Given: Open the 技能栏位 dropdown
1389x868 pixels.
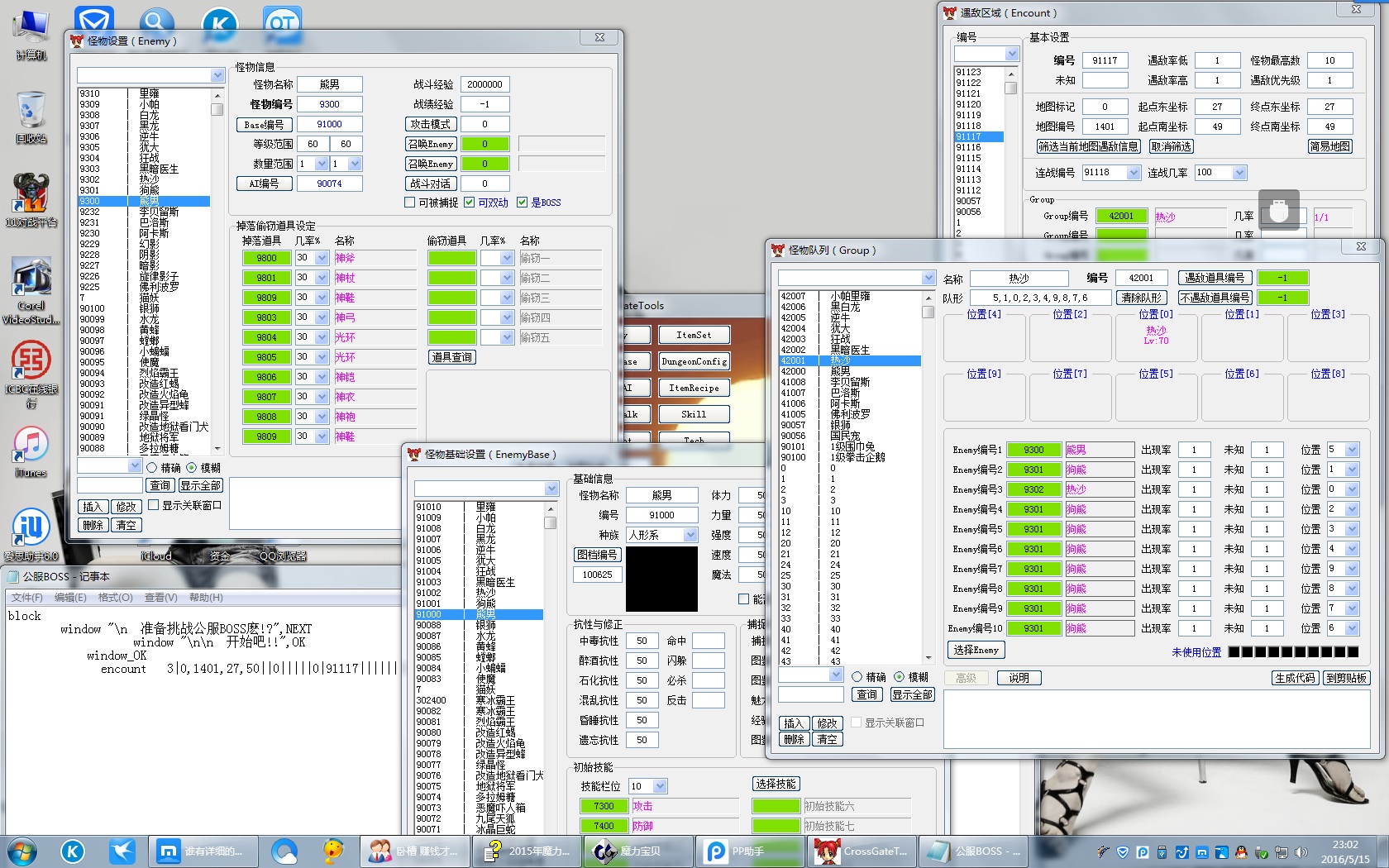Looking at the screenshot, I should pos(660,786).
